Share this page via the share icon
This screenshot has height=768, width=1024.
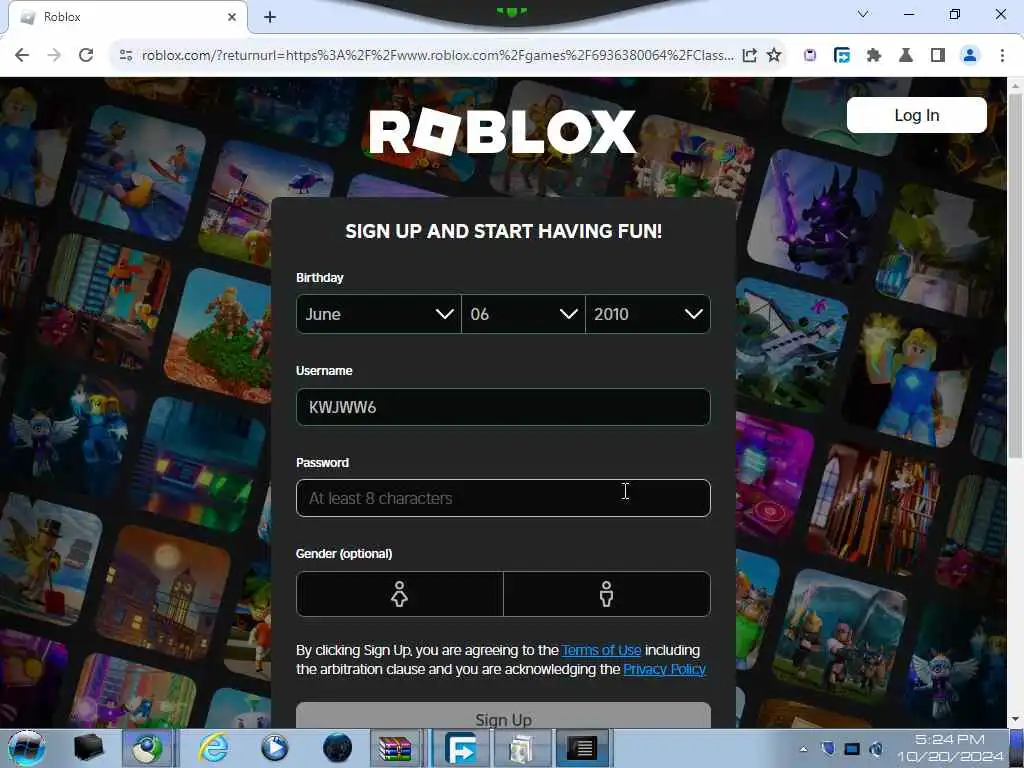[x=750, y=56]
